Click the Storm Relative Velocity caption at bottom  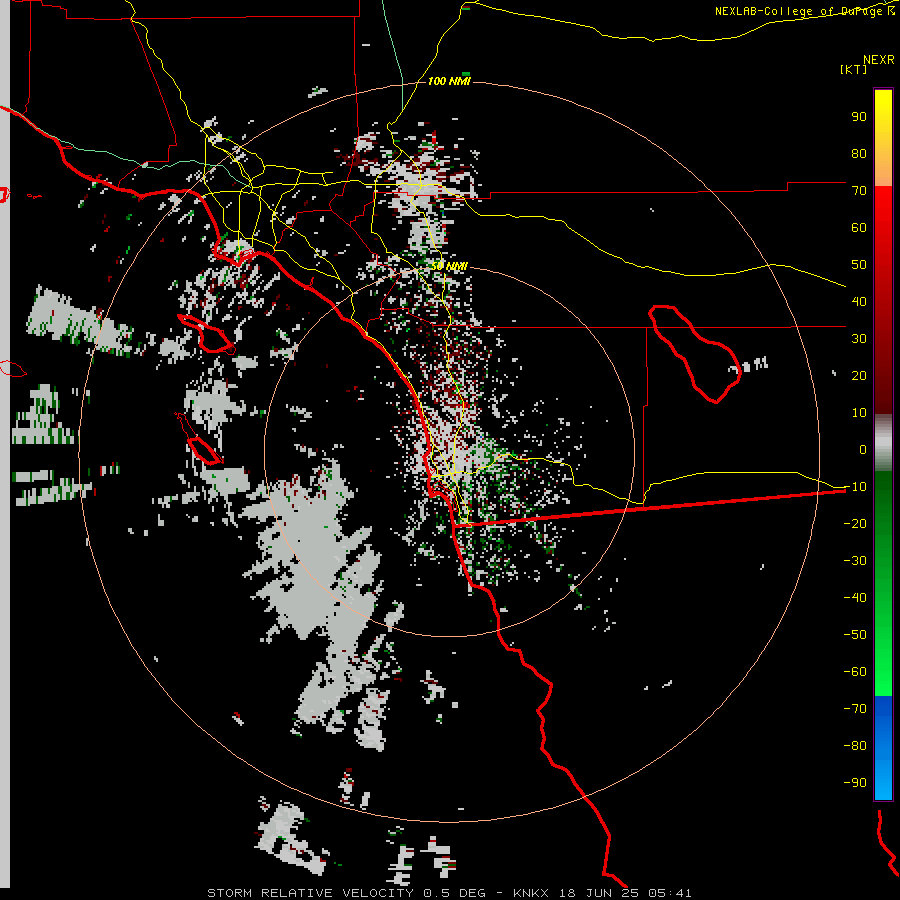[449, 893]
